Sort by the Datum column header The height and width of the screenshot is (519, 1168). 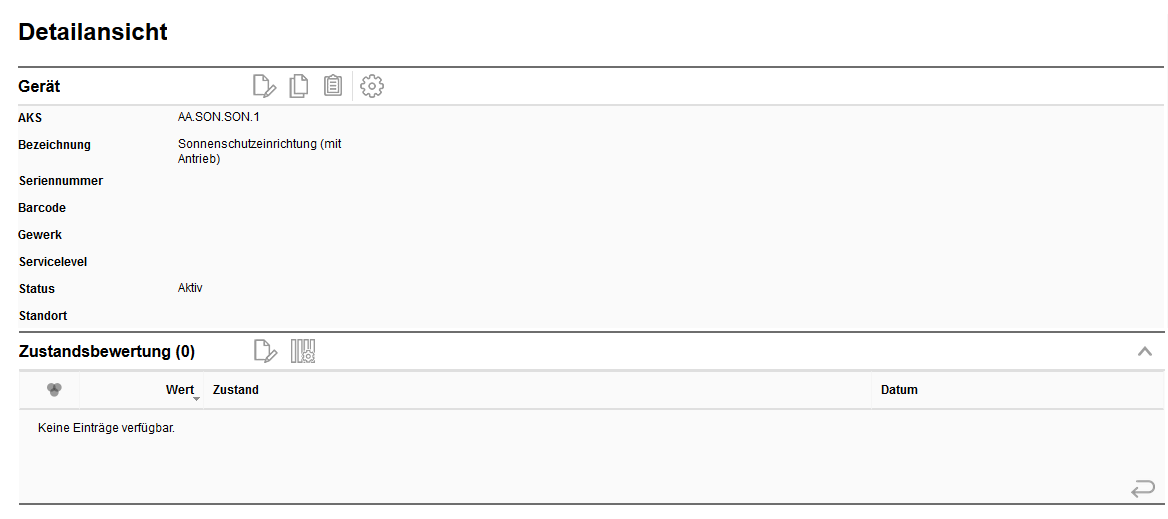(899, 390)
